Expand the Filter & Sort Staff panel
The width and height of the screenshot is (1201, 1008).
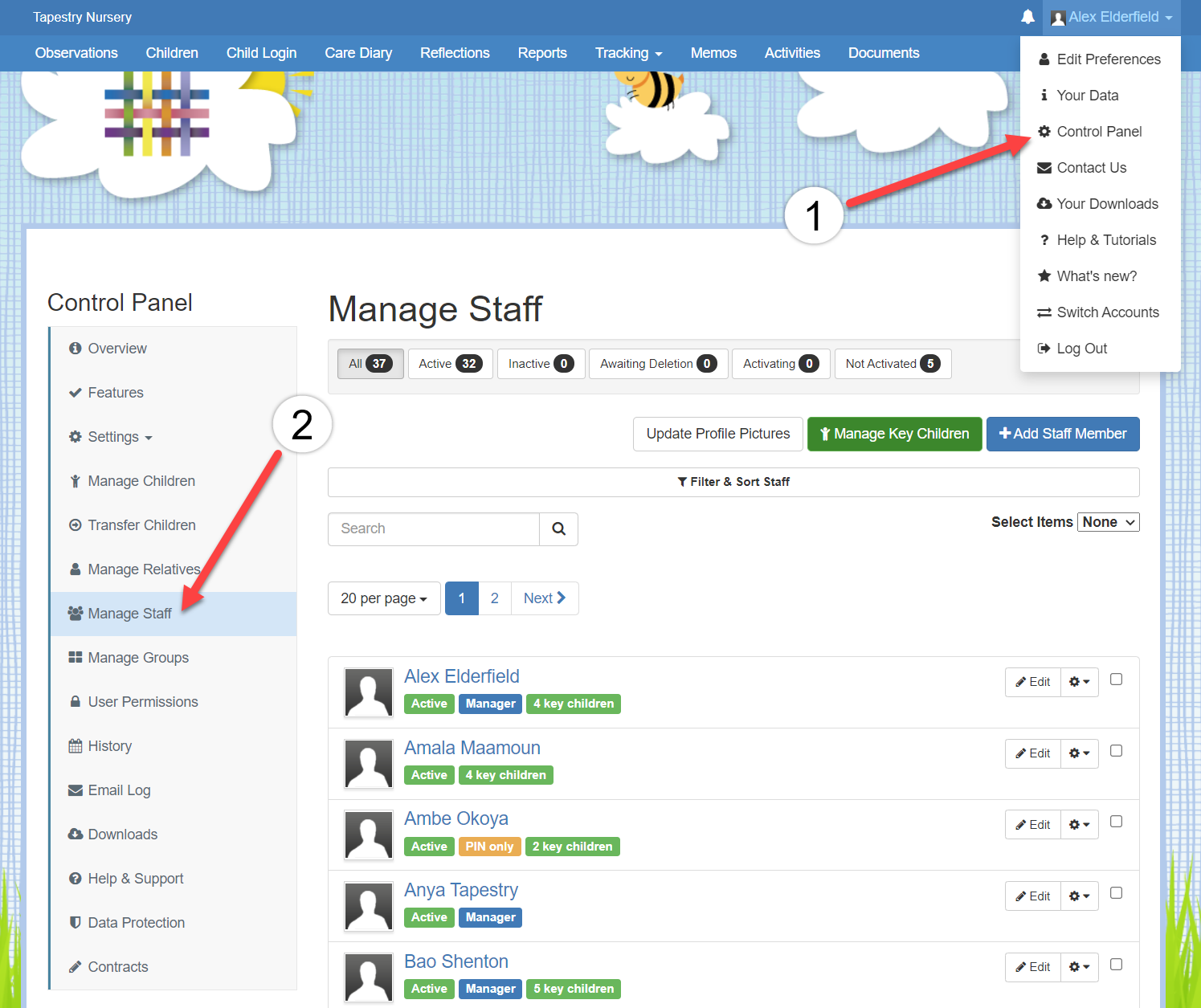[733, 482]
